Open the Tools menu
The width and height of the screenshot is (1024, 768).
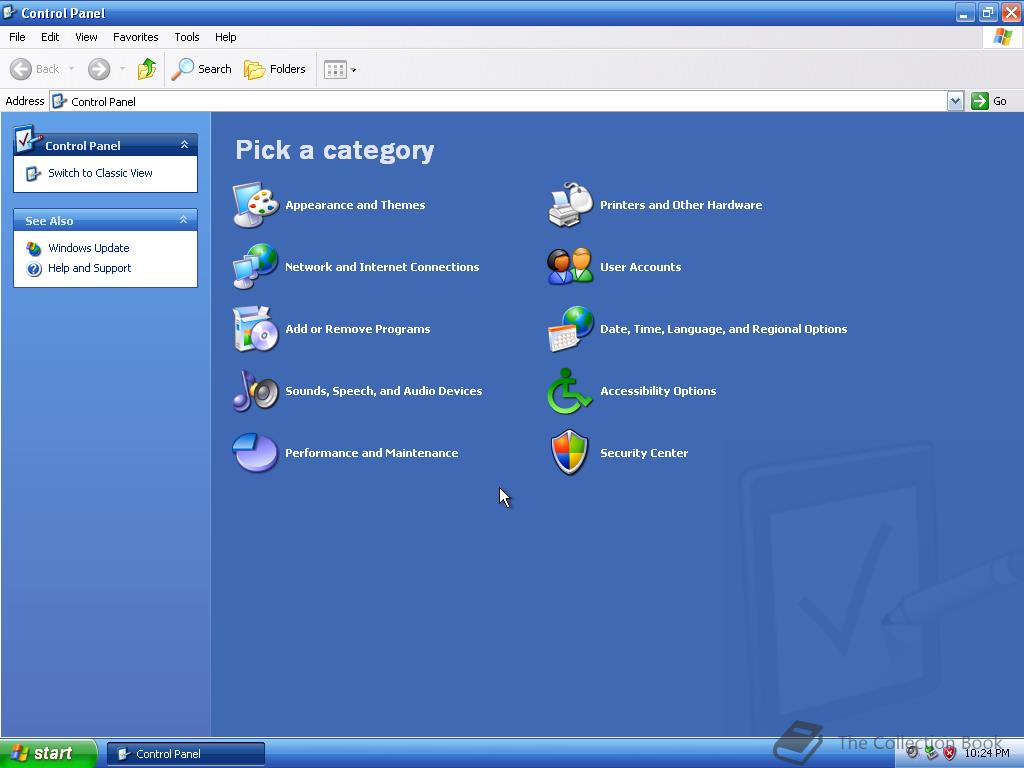coord(187,37)
